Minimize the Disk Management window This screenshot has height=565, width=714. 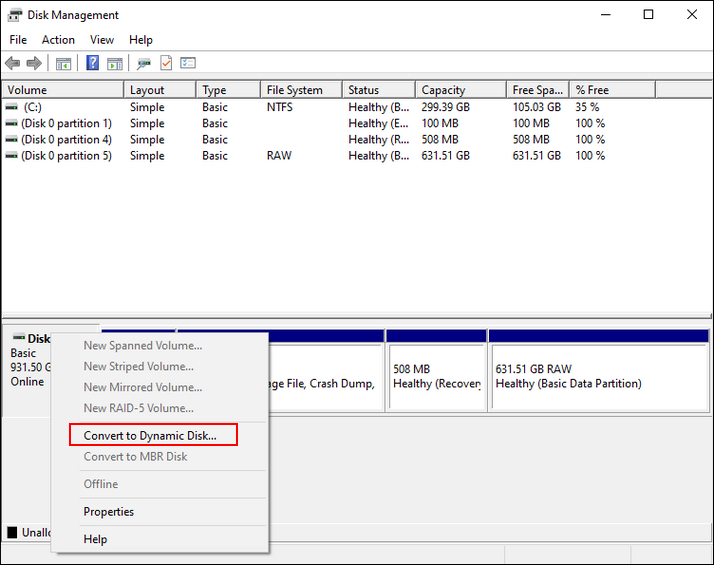605,15
